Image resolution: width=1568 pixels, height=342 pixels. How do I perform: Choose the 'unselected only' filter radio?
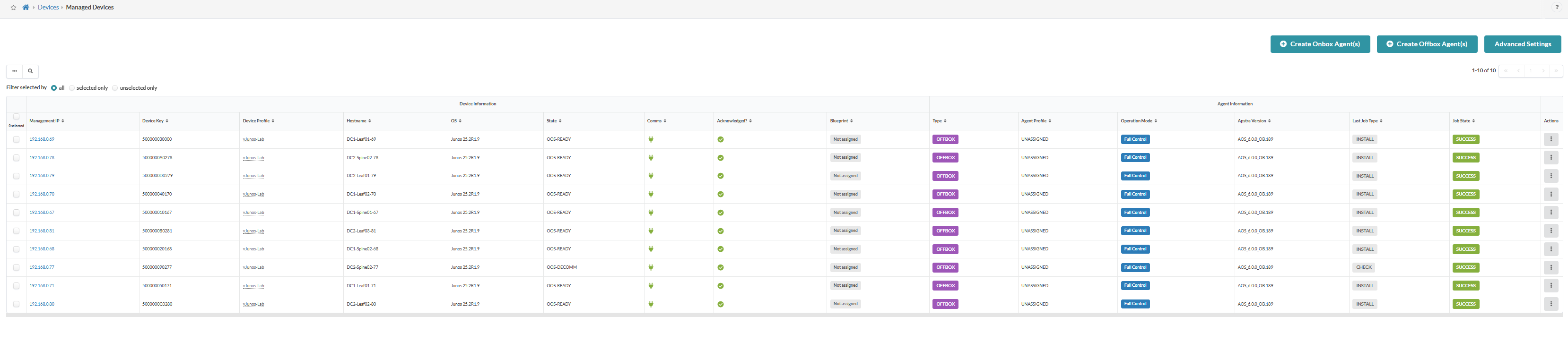tap(115, 88)
